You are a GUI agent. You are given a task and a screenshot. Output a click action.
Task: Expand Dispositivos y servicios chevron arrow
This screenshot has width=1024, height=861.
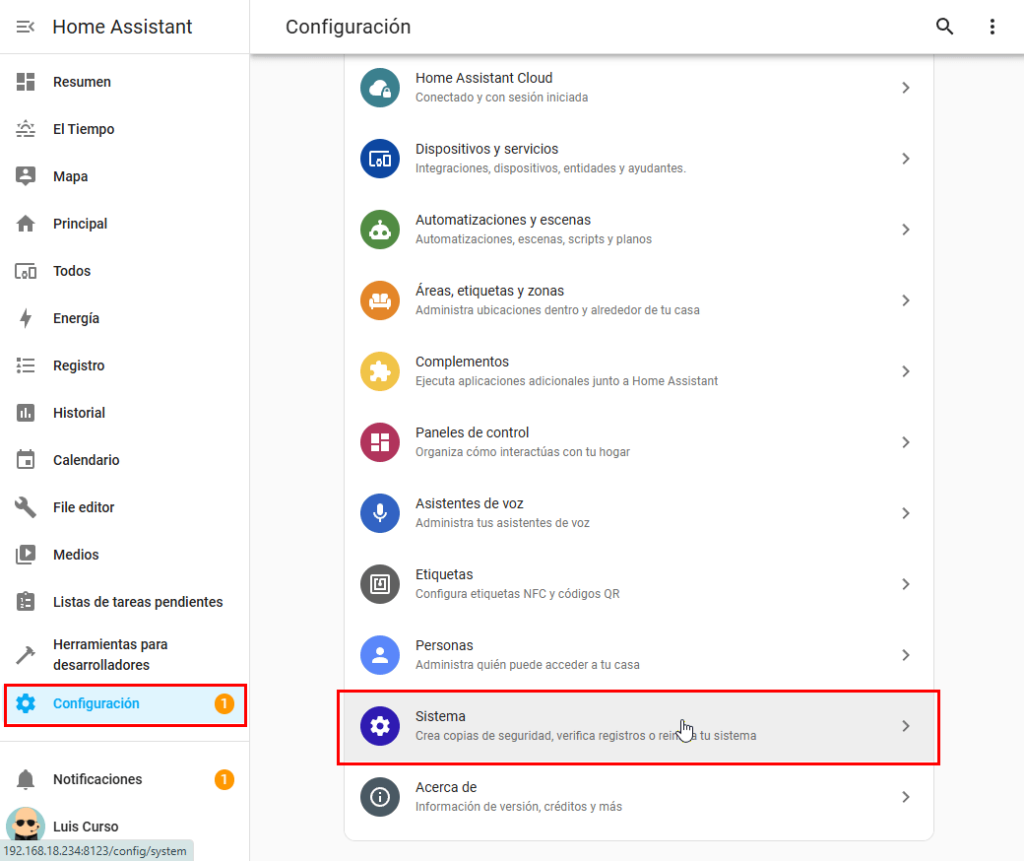coord(905,159)
